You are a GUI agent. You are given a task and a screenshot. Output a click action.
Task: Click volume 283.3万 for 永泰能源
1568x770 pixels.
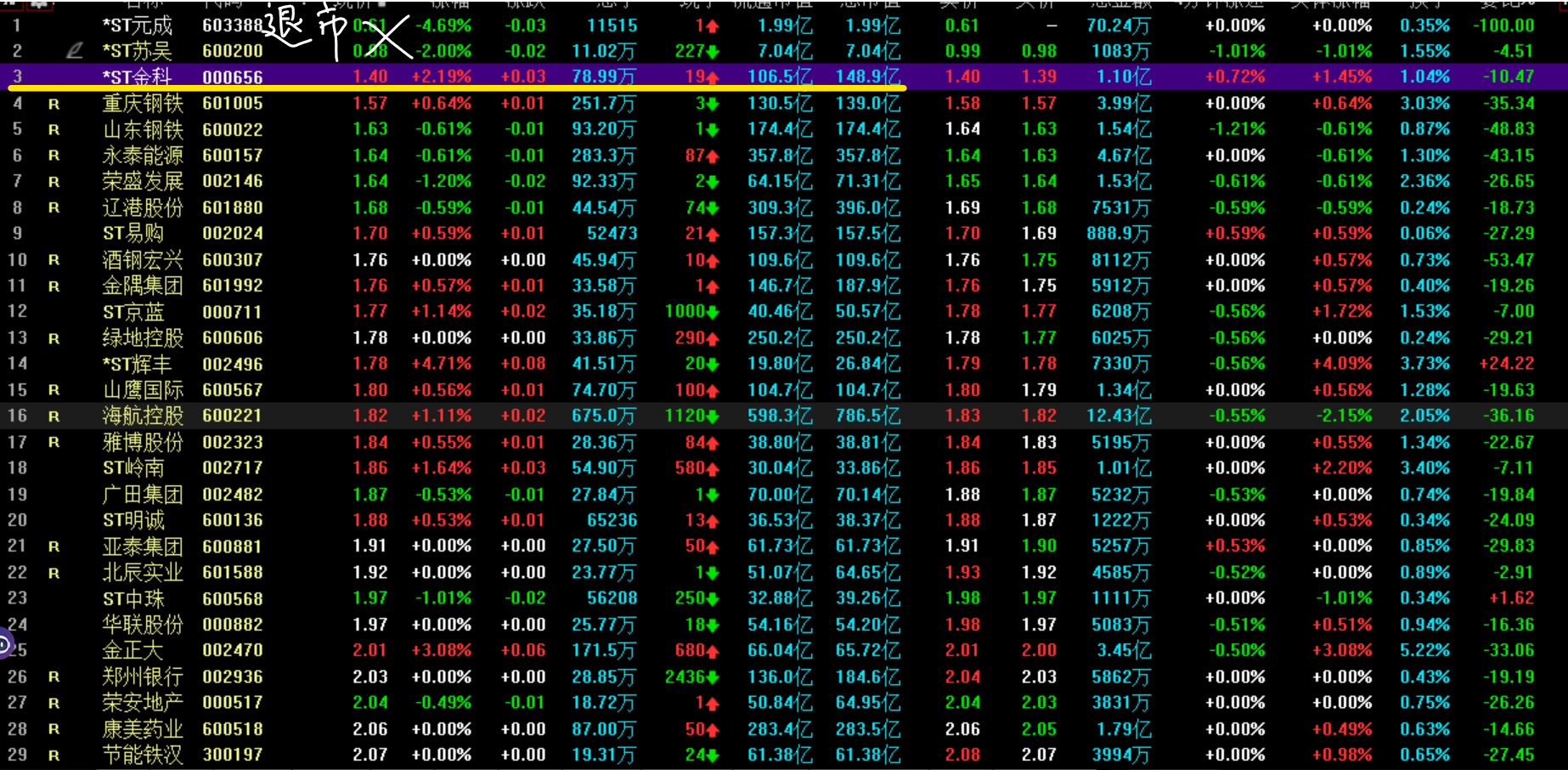(x=604, y=156)
